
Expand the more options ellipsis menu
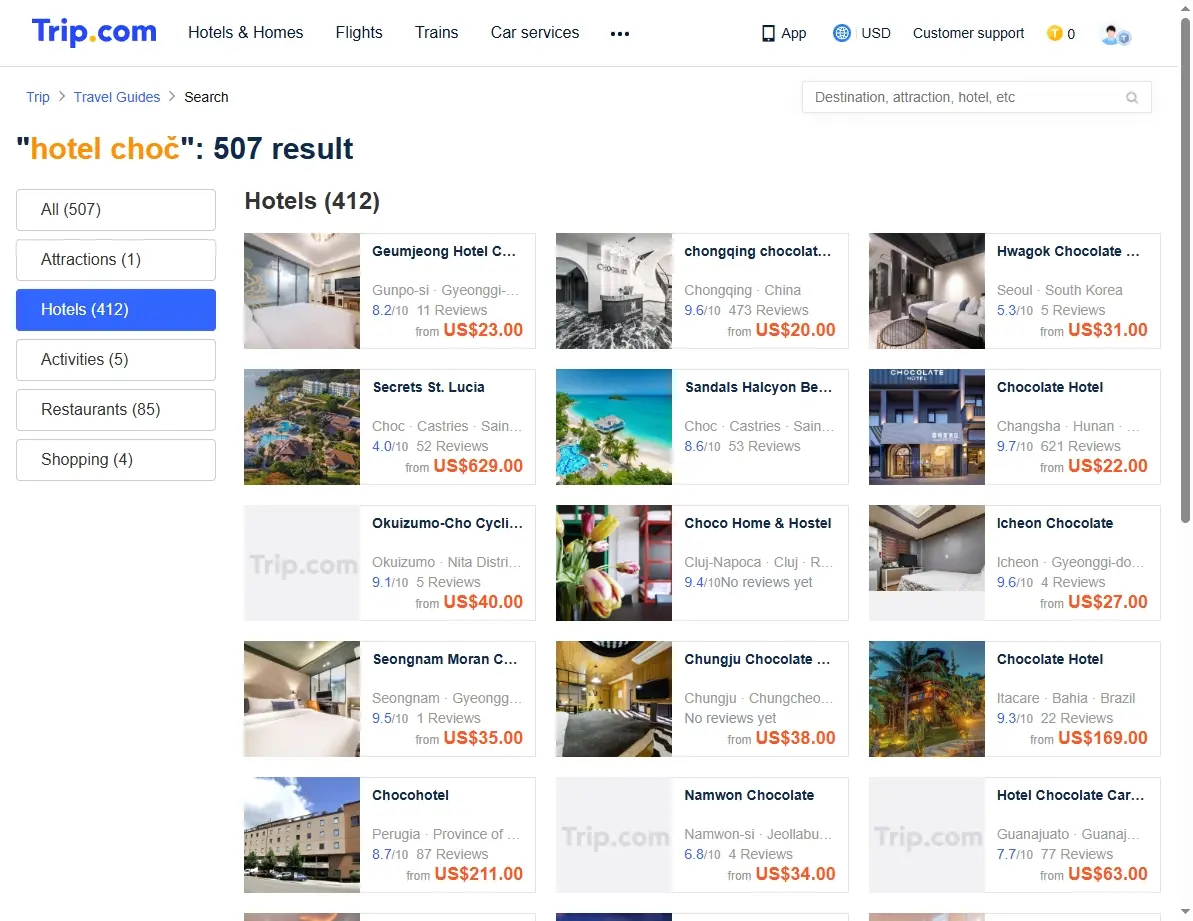click(x=620, y=33)
